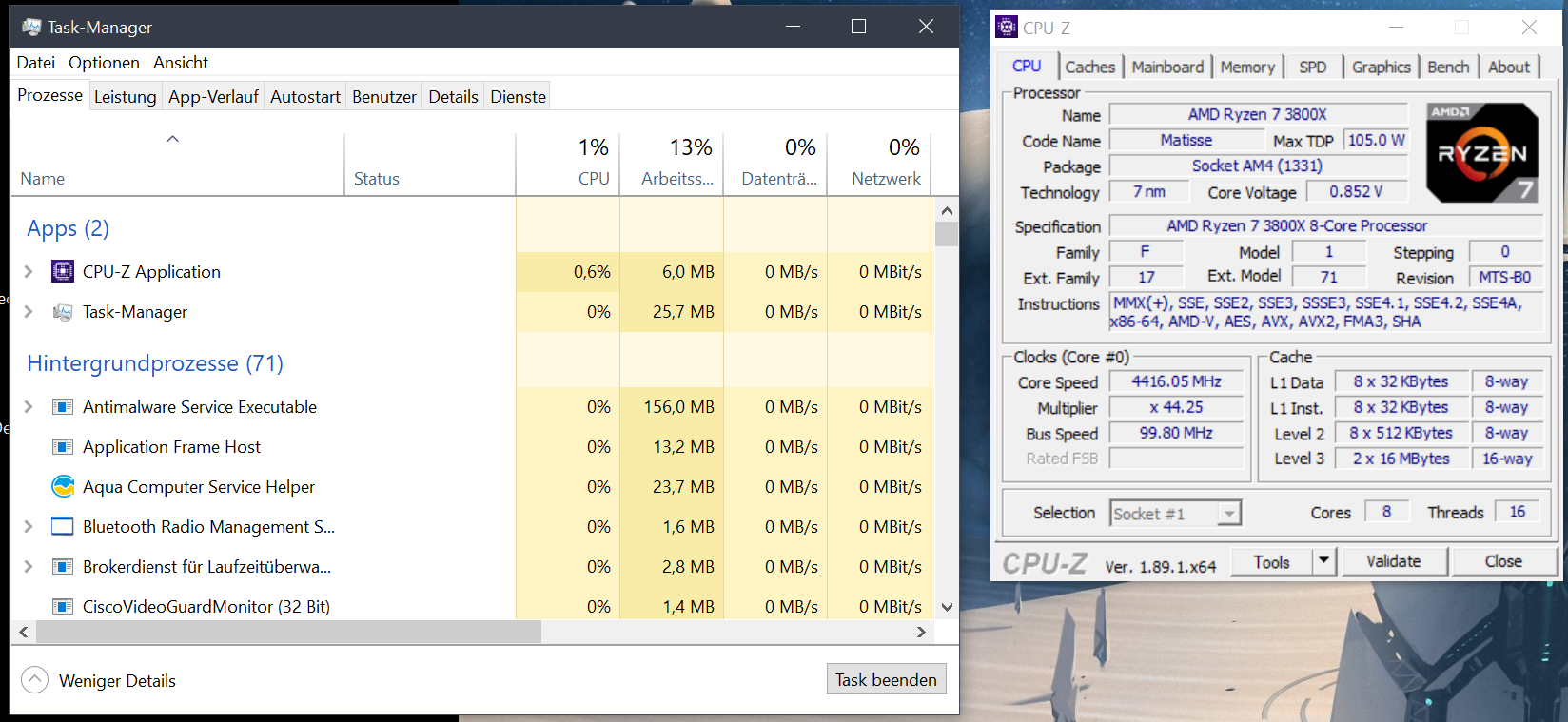Switch to the Leistung tab
This screenshot has width=1568, height=722.
[x=125, y=97]
